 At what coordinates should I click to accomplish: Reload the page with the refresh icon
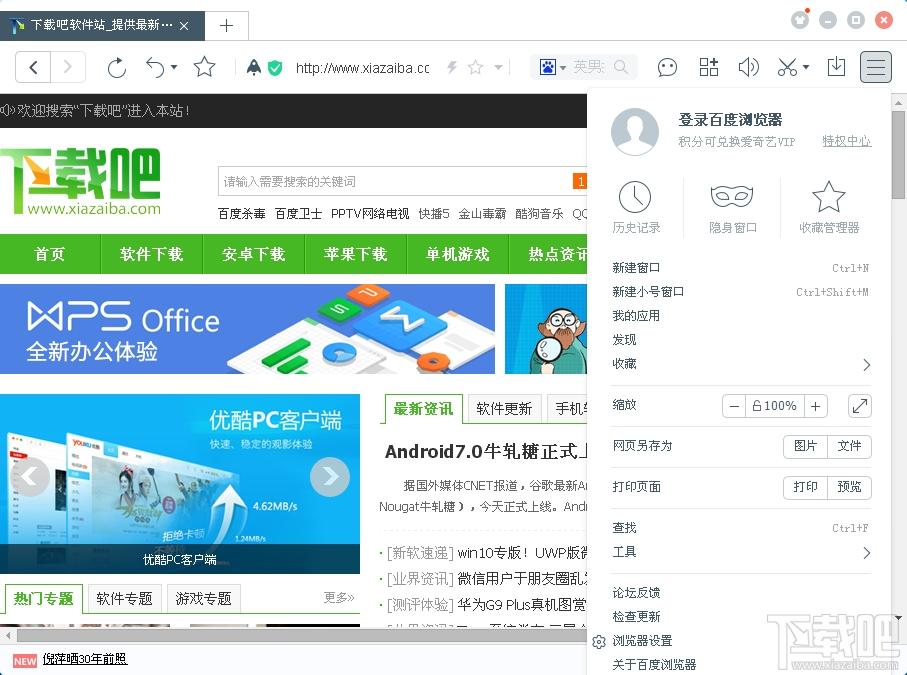tap(117, 68)
